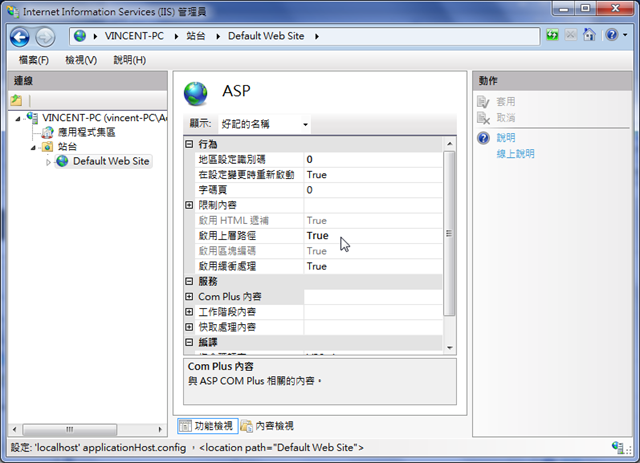Click the blue Help question icon in toolbar
640x463 pixels.
click(611, 35)
